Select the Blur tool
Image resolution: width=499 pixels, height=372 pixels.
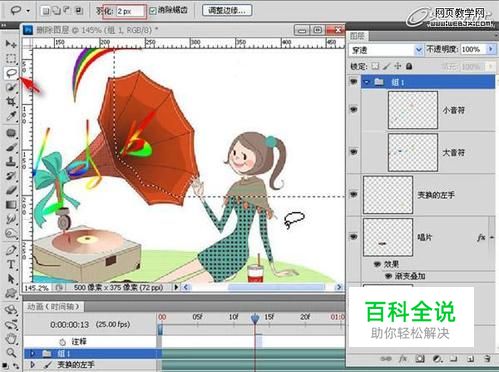point(11,219)
